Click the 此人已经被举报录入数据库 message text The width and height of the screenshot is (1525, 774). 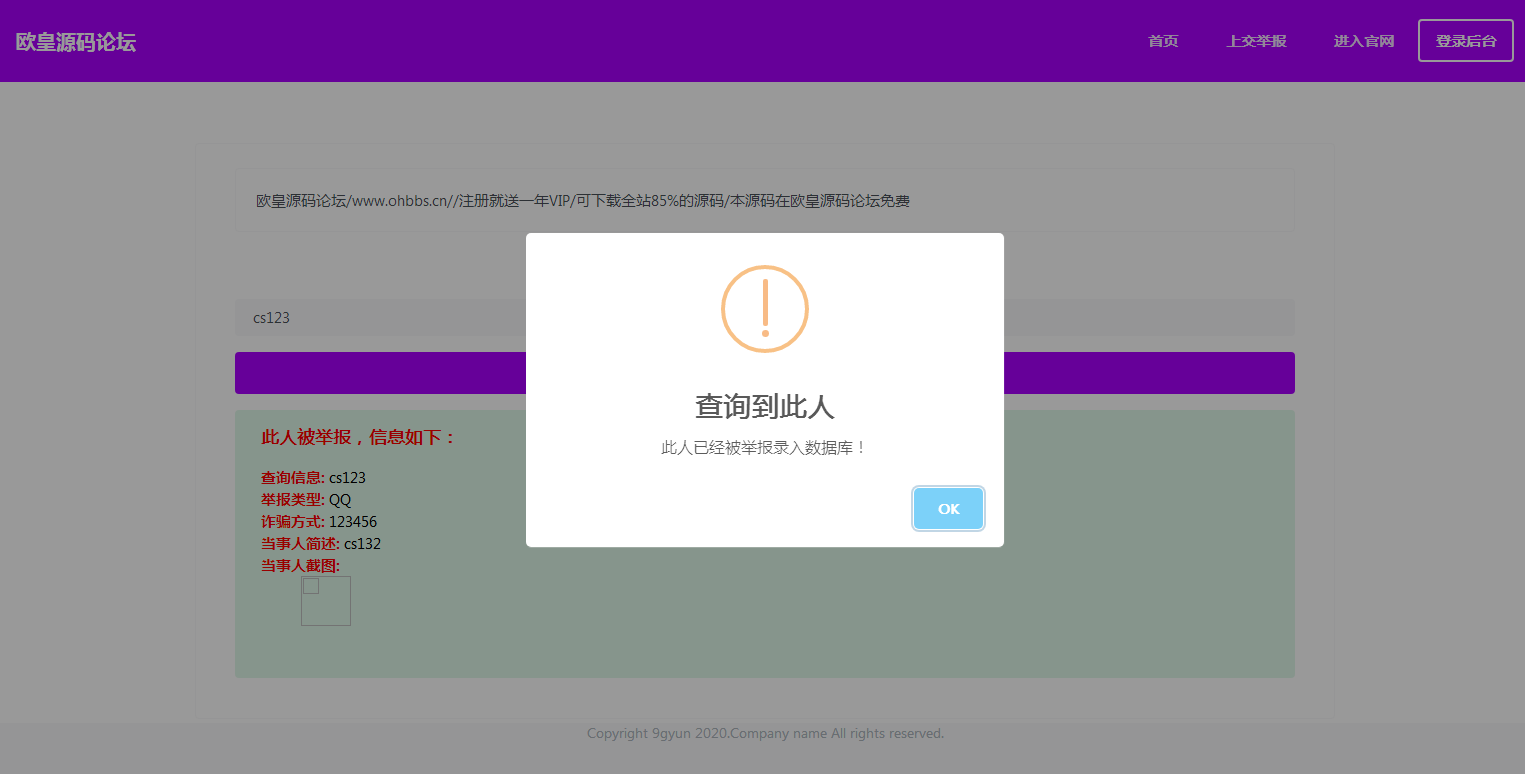pos(764,447)
